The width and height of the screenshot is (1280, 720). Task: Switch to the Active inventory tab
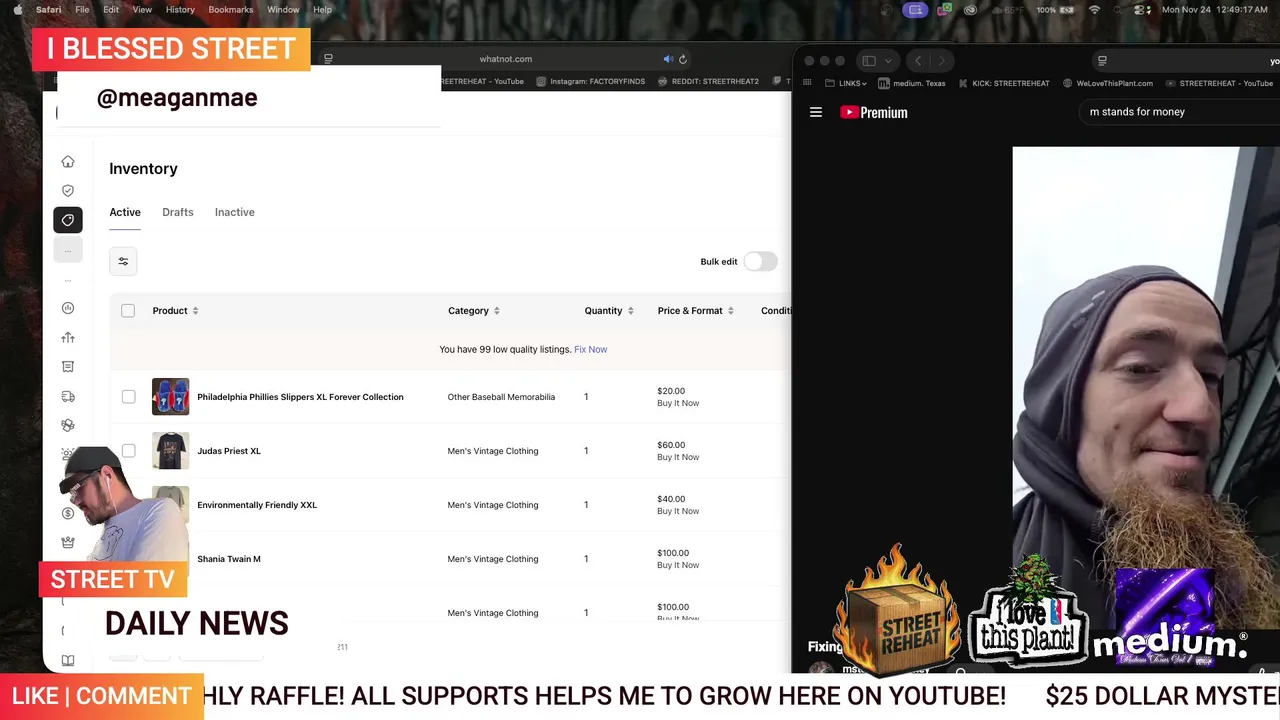(x=125, y=212)
